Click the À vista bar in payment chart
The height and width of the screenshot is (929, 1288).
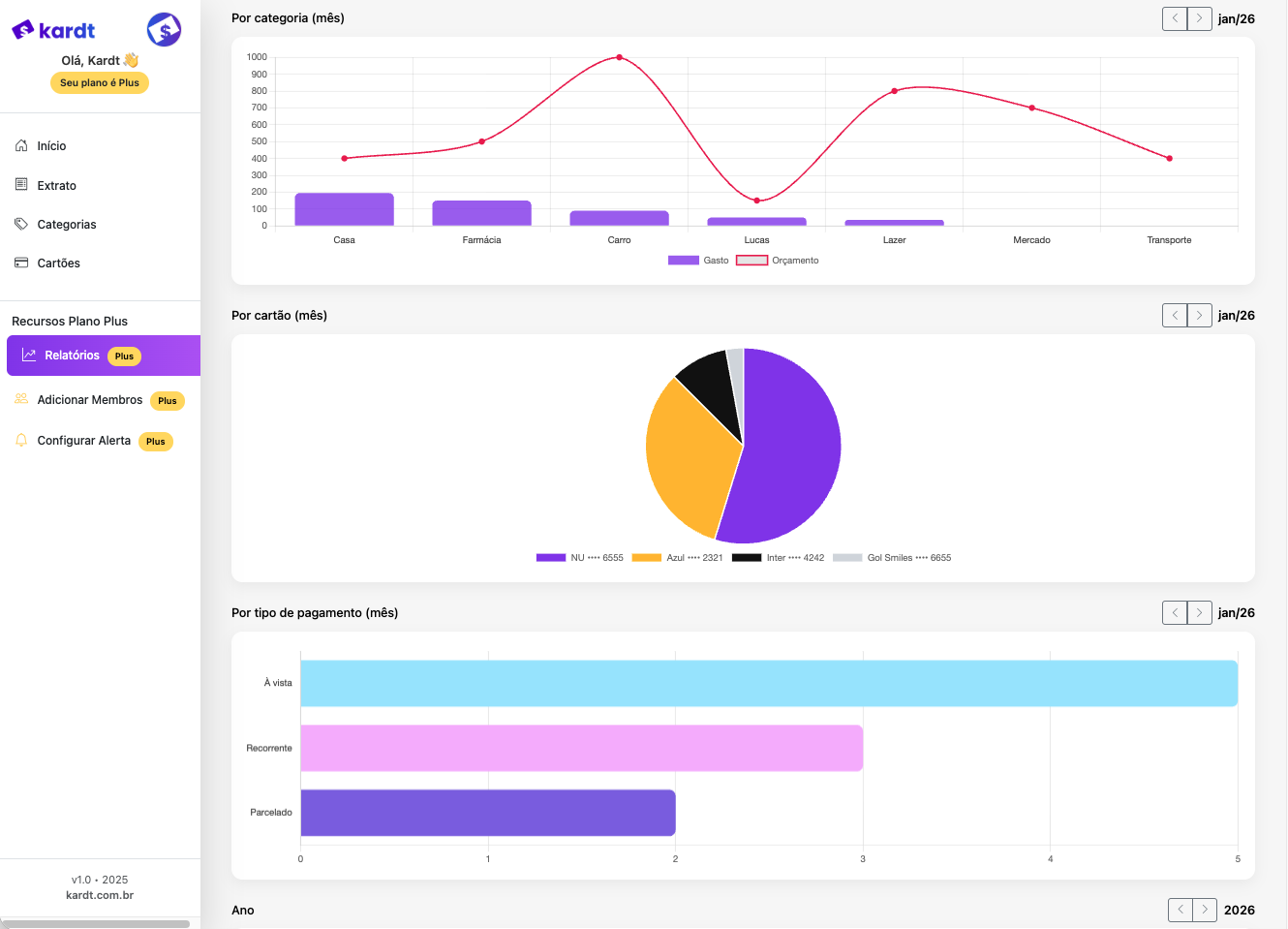pos(769,683)
